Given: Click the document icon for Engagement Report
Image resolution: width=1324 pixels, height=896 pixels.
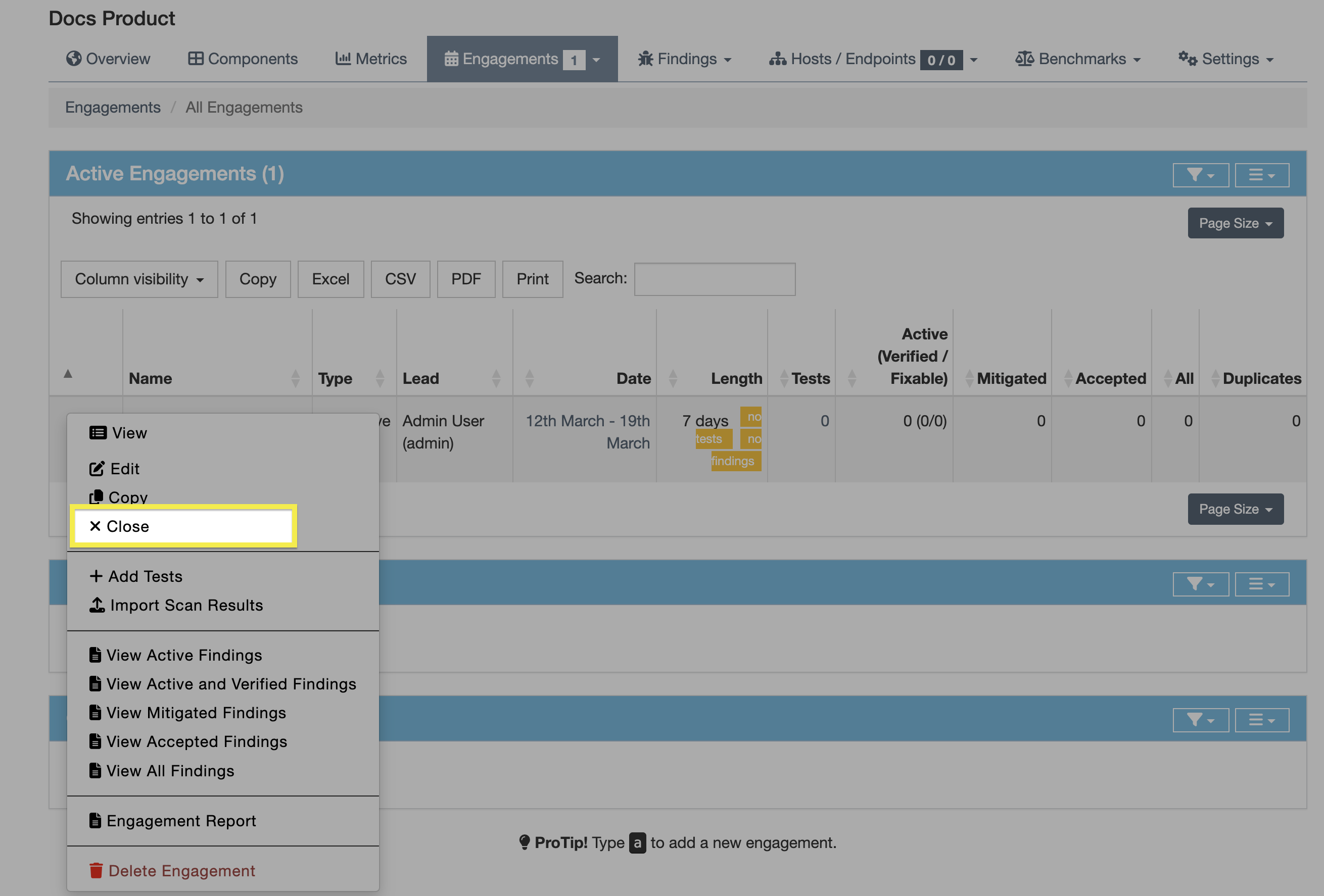Looking at the screenshot, I should (95, 820).
